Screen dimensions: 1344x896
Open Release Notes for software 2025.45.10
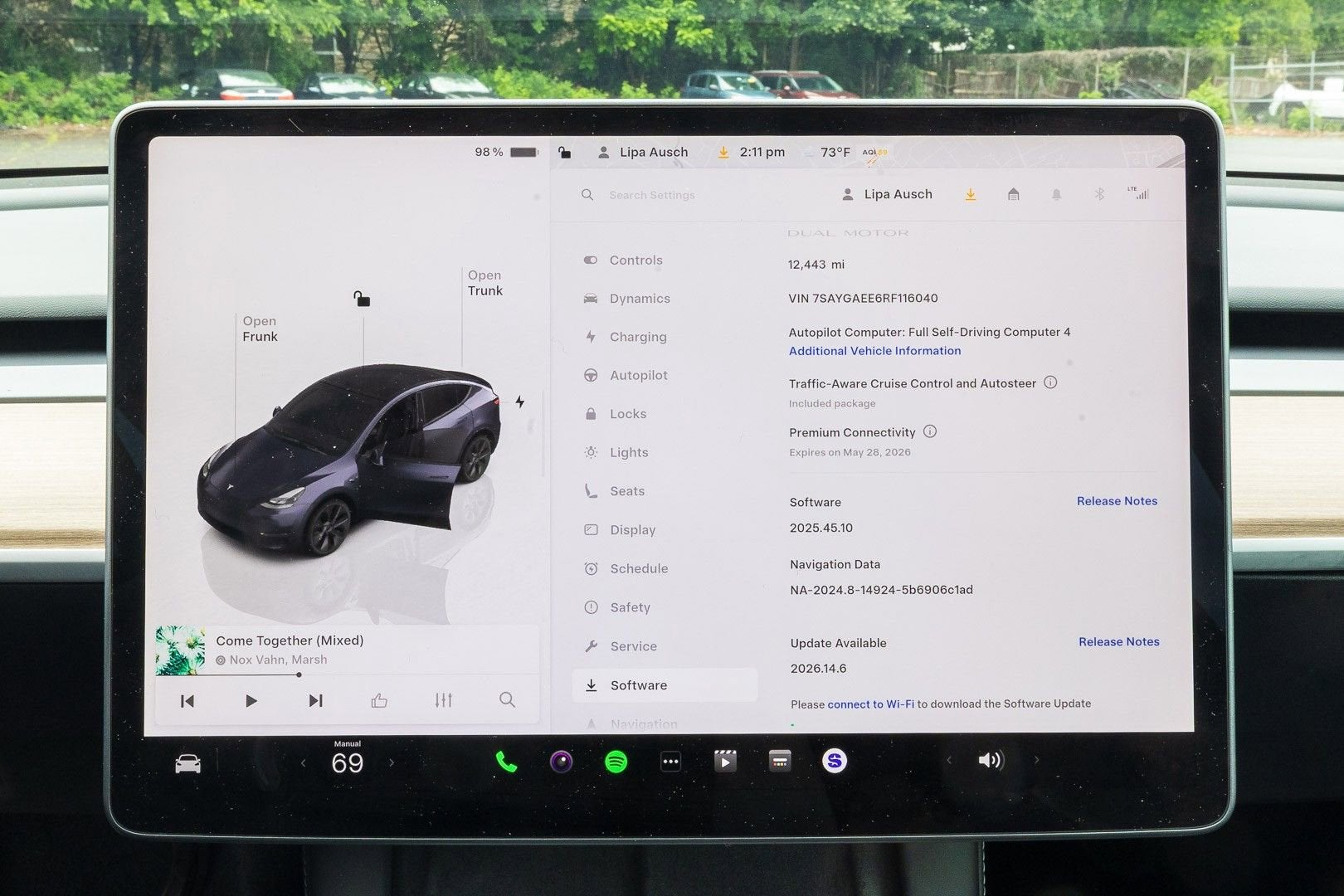pos(1117,501)
